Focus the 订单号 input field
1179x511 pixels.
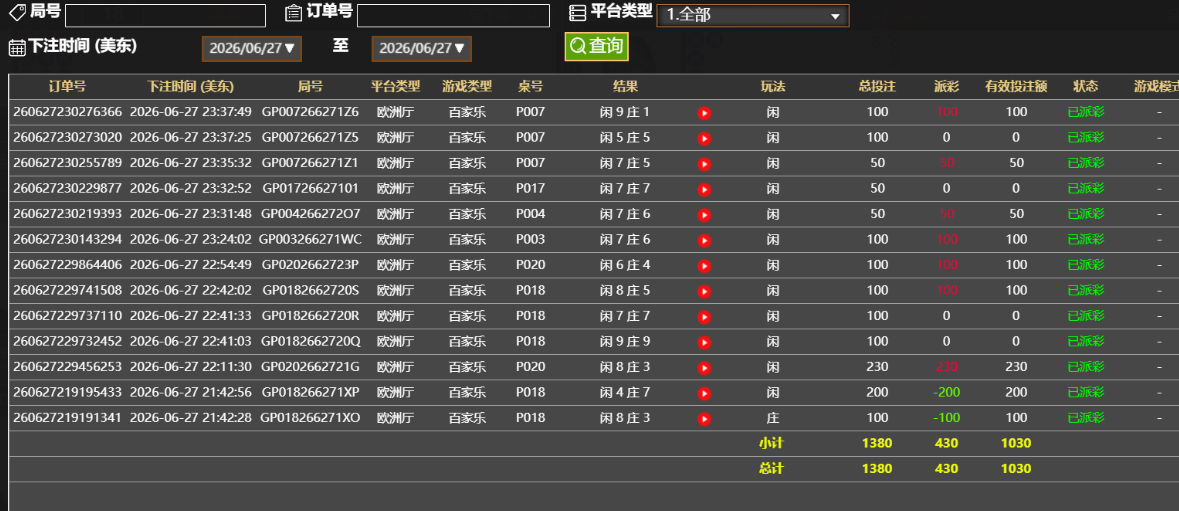453,15
